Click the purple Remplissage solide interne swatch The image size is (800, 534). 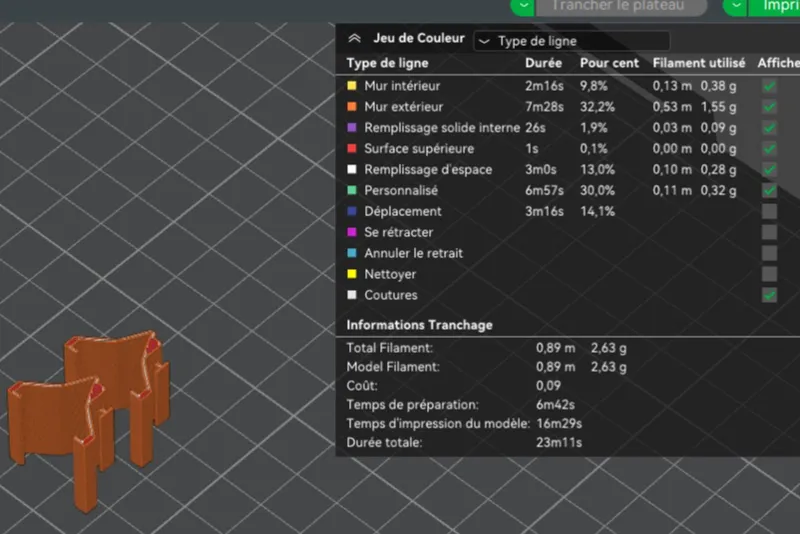tap(352, 128)
